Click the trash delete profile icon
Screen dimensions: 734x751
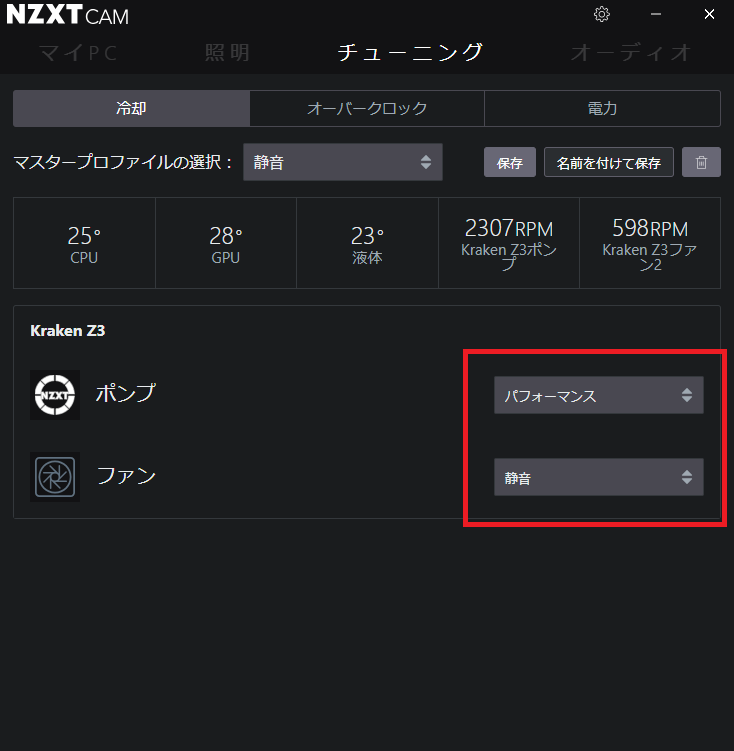point(701,162)
